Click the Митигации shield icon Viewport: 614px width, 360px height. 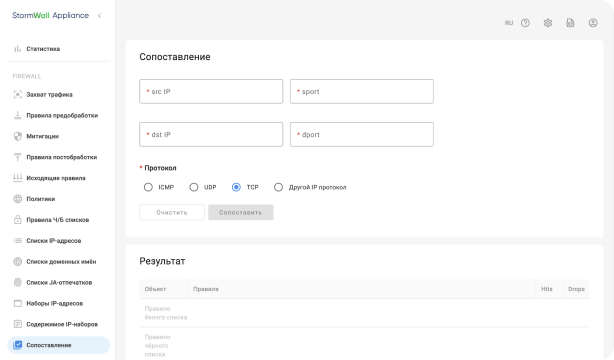[x=18, y=136]
